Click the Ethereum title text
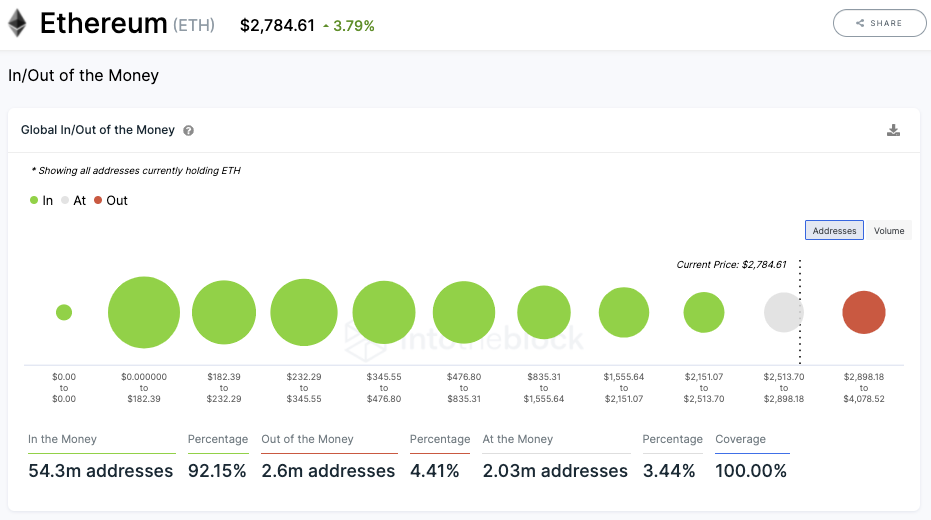This screenshot has height=520, width=931. point(103,24)
